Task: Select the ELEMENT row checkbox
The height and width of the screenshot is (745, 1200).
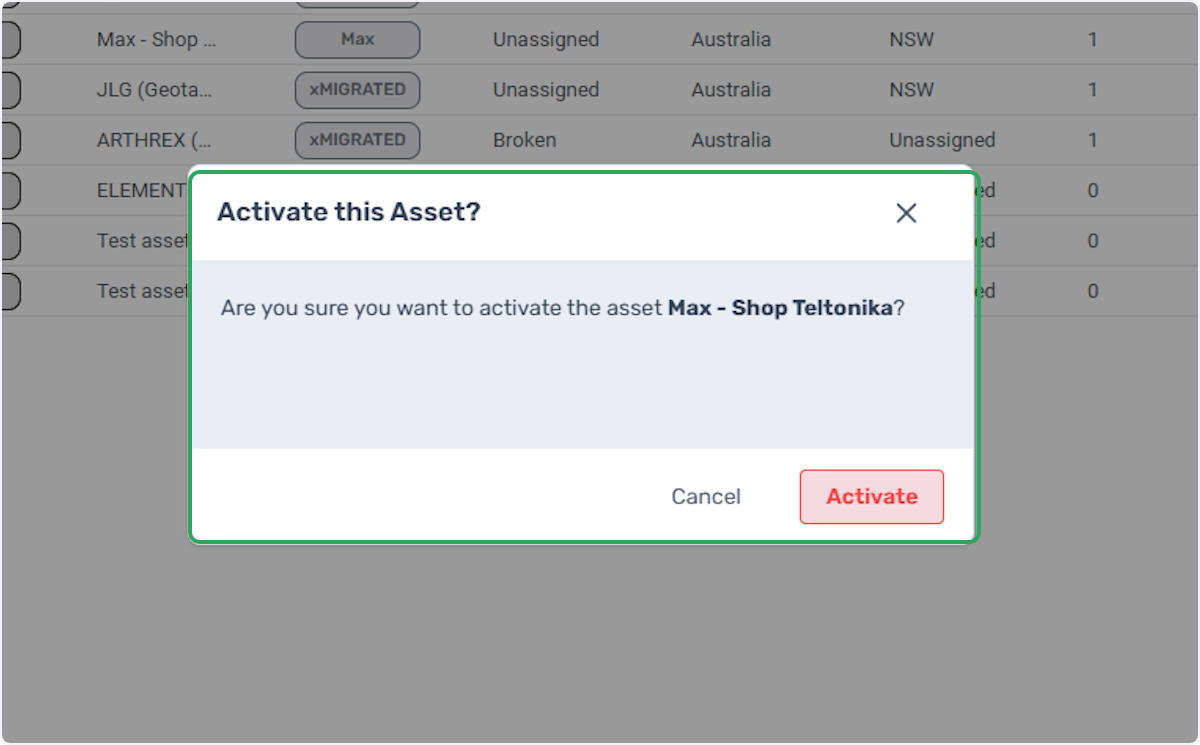Action: click(9, 190)
